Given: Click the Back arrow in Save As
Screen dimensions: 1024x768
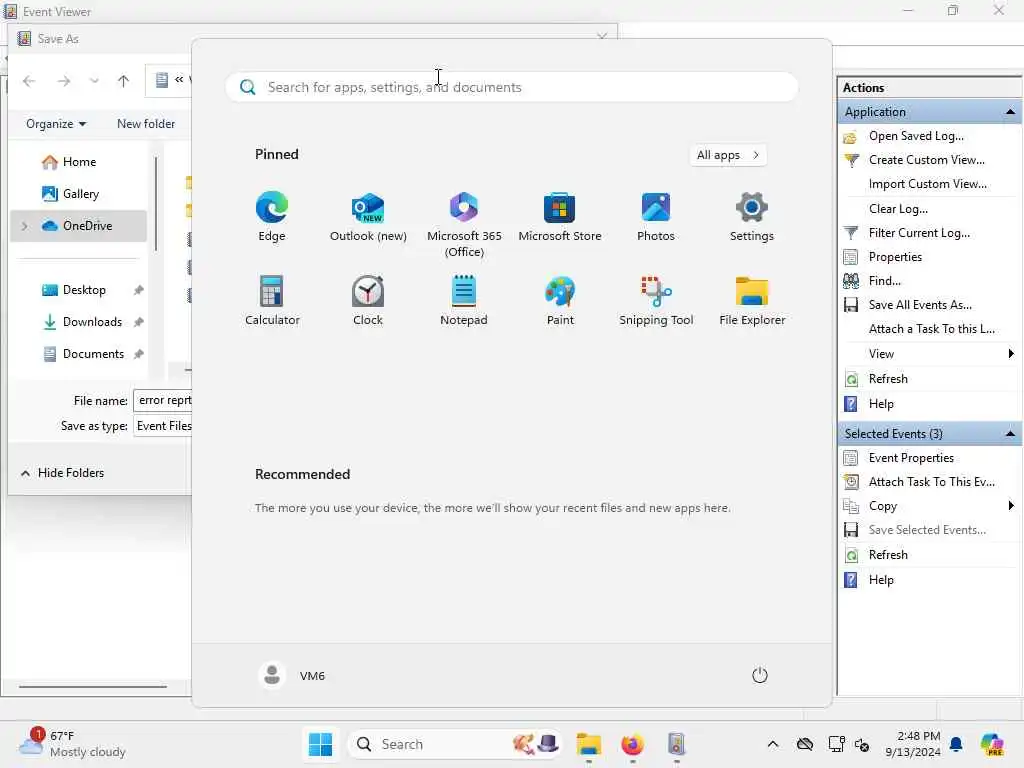Looking at the screenshot, I should click(x=29, y=81).
